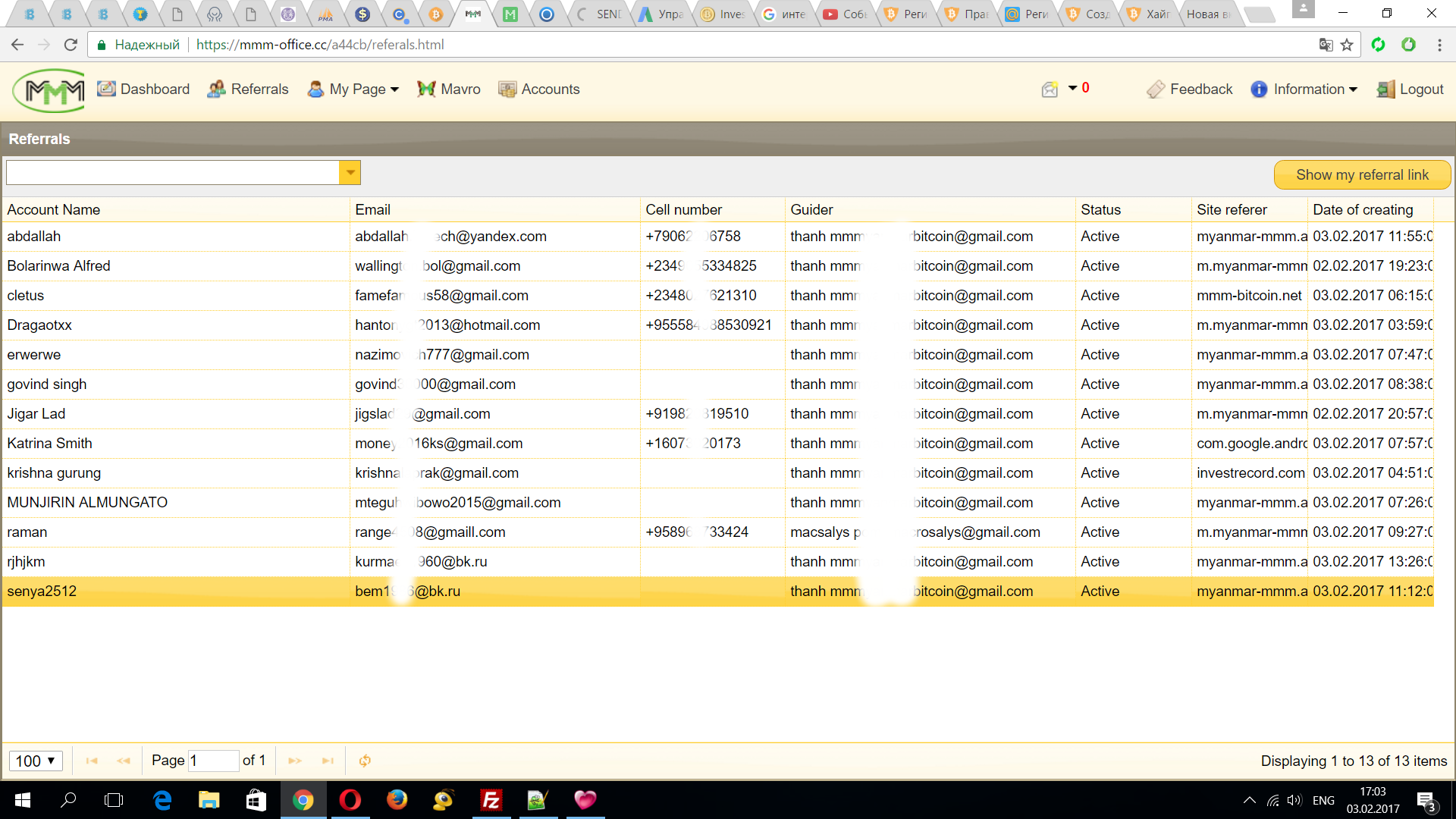Image resolution: width=1456 pixels, height=819 pixels.
Task: Expand the Information dropdown menu
Action: point(1304,89)
